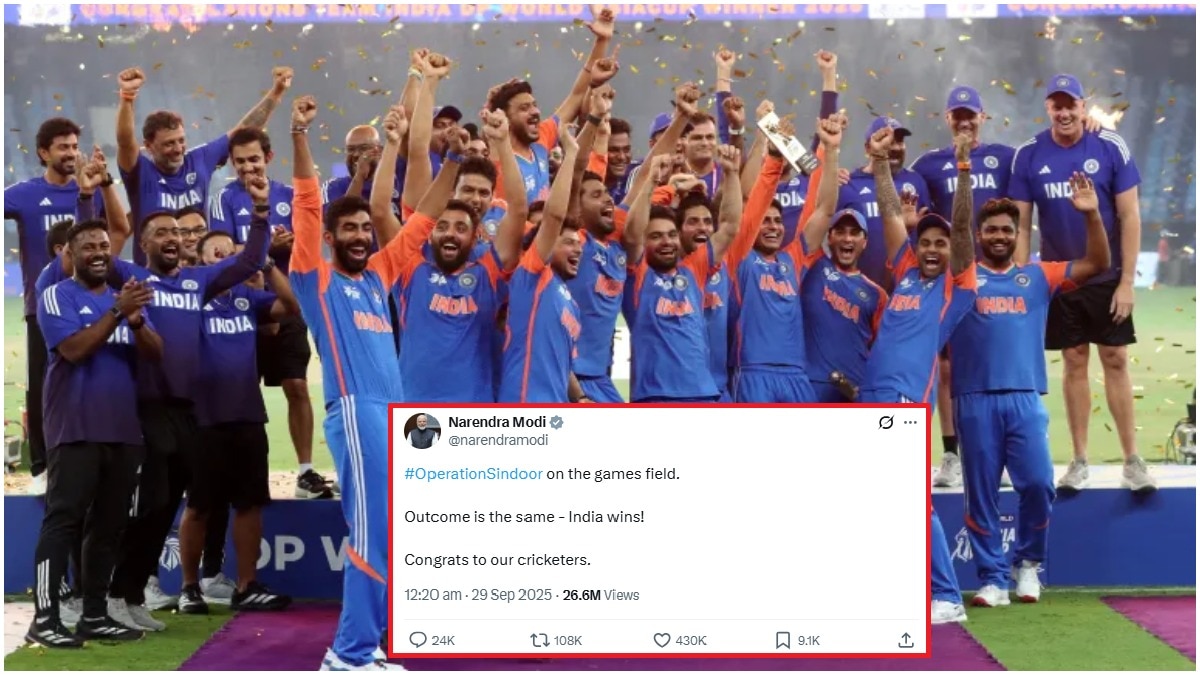The height and width of the screenshot is (675, 1200).
Task: Click the Narendra Modi display name
Action: pos(497,422)
